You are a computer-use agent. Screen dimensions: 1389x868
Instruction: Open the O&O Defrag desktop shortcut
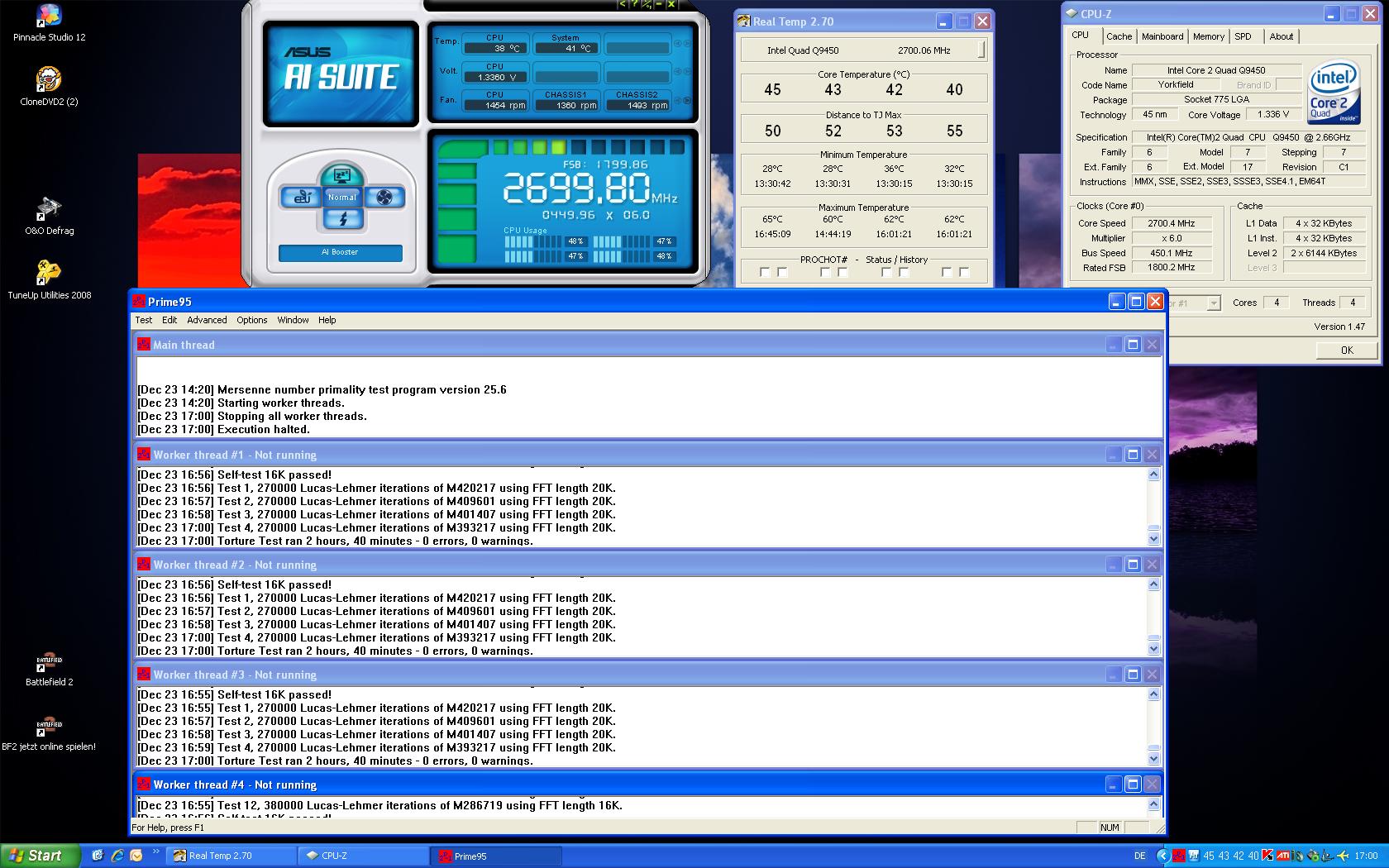pyautogui.click(x=49, y=209)
